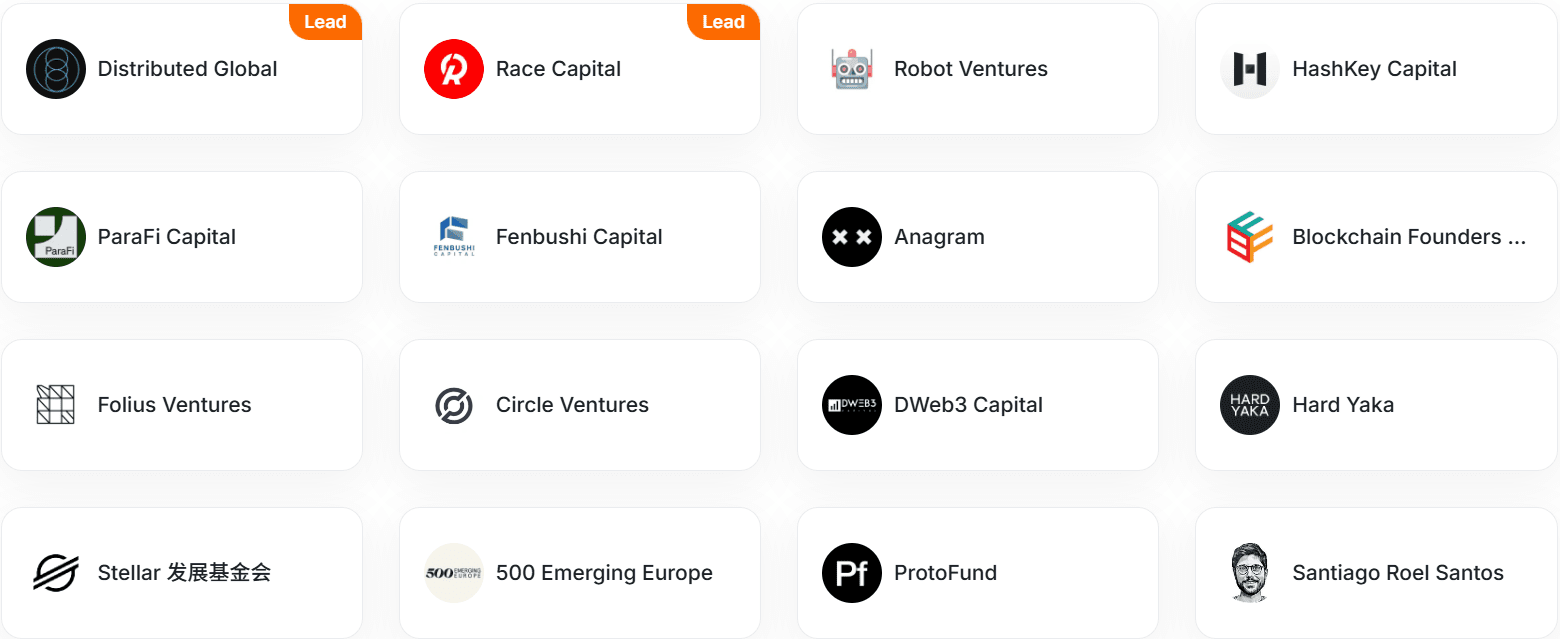
Task: Select the Robot Ventures robot icon
Action: (x=852, y=69)
